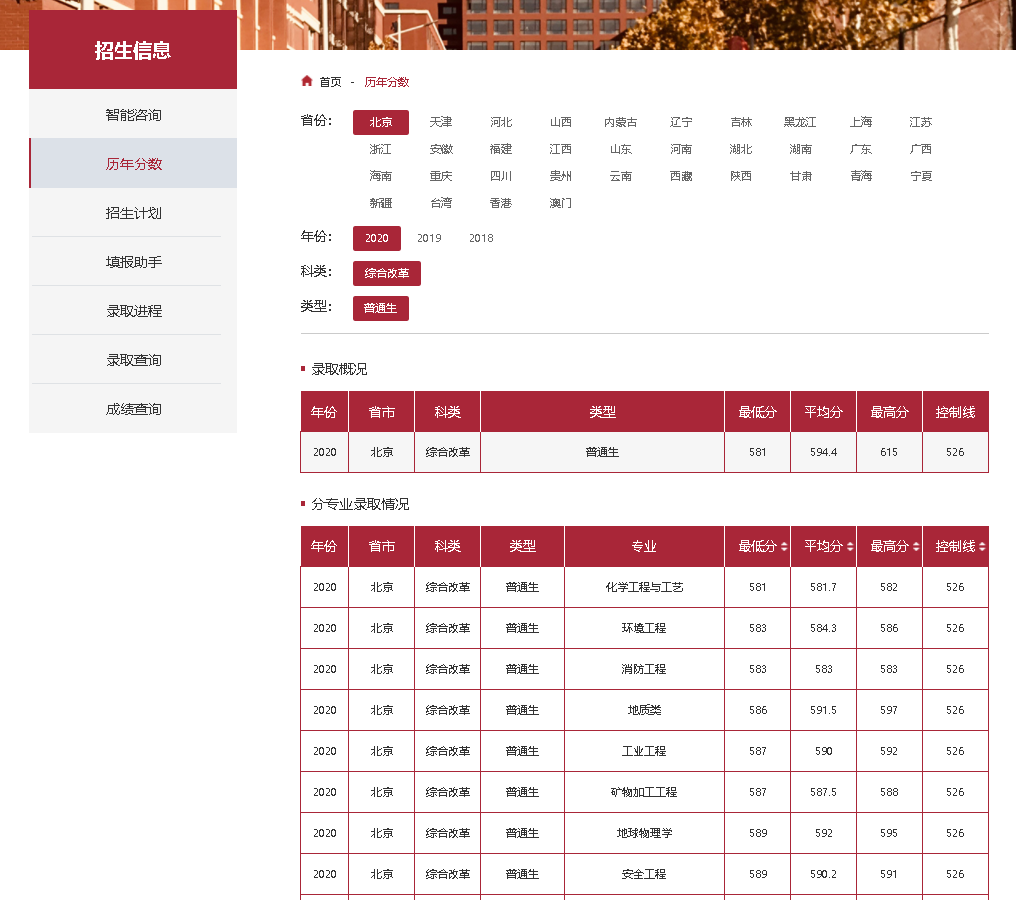Sort table by 平均分 column arrows
Image resolution: width=1016 pixels, height=900 pixels.
click(850, 547)
